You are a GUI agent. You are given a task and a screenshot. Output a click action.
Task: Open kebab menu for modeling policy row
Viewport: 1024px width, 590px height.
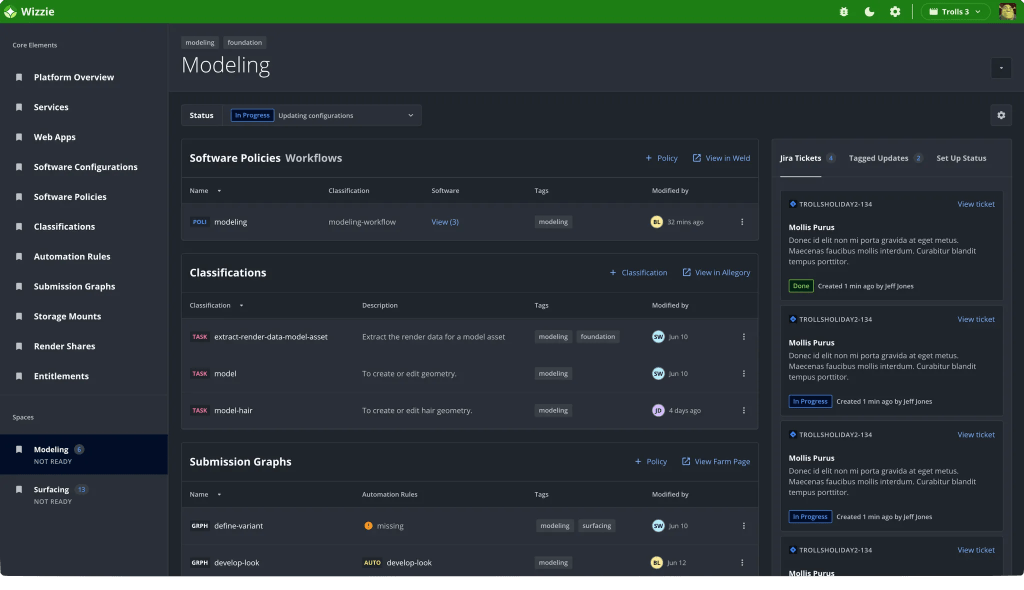[742, 222]
